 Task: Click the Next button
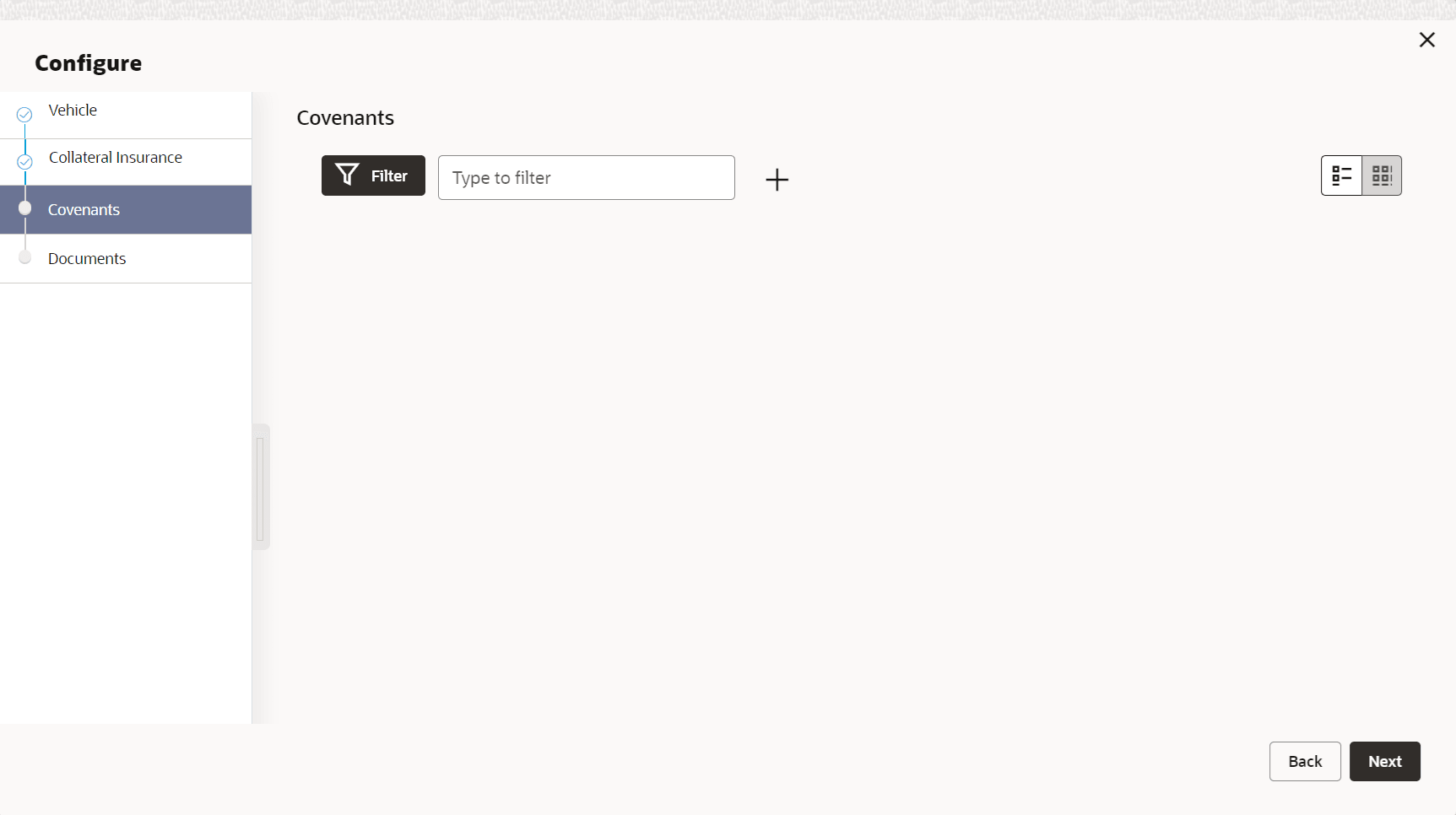point(1384,761)
